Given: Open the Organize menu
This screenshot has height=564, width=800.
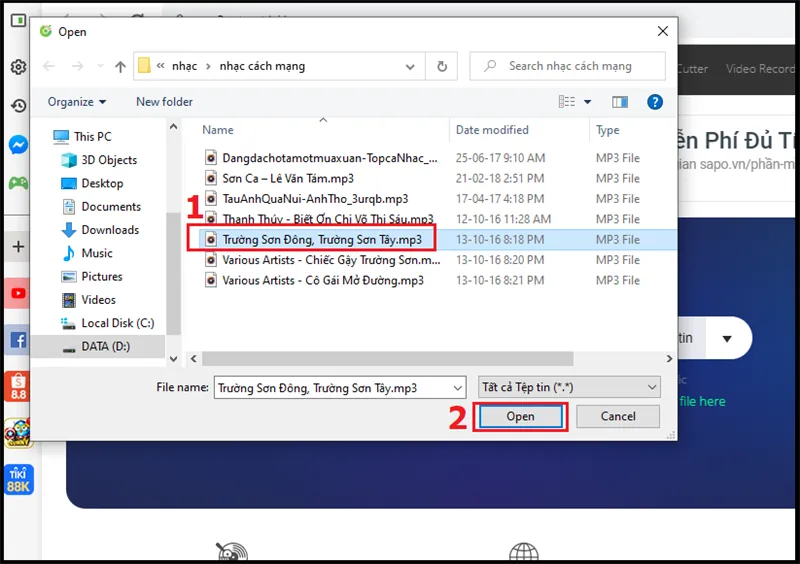Looking at the screenshot, I should [77, 102].
